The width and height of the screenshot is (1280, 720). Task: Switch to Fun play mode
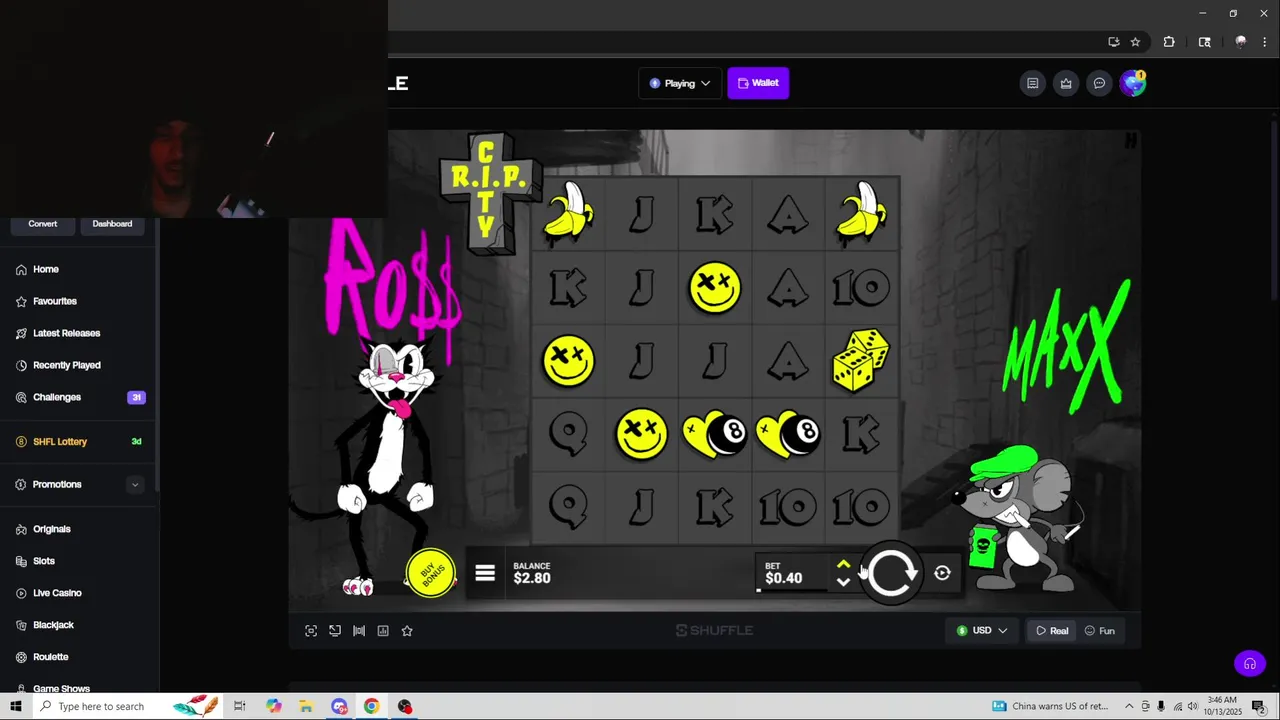click(x=1100, y=631)
